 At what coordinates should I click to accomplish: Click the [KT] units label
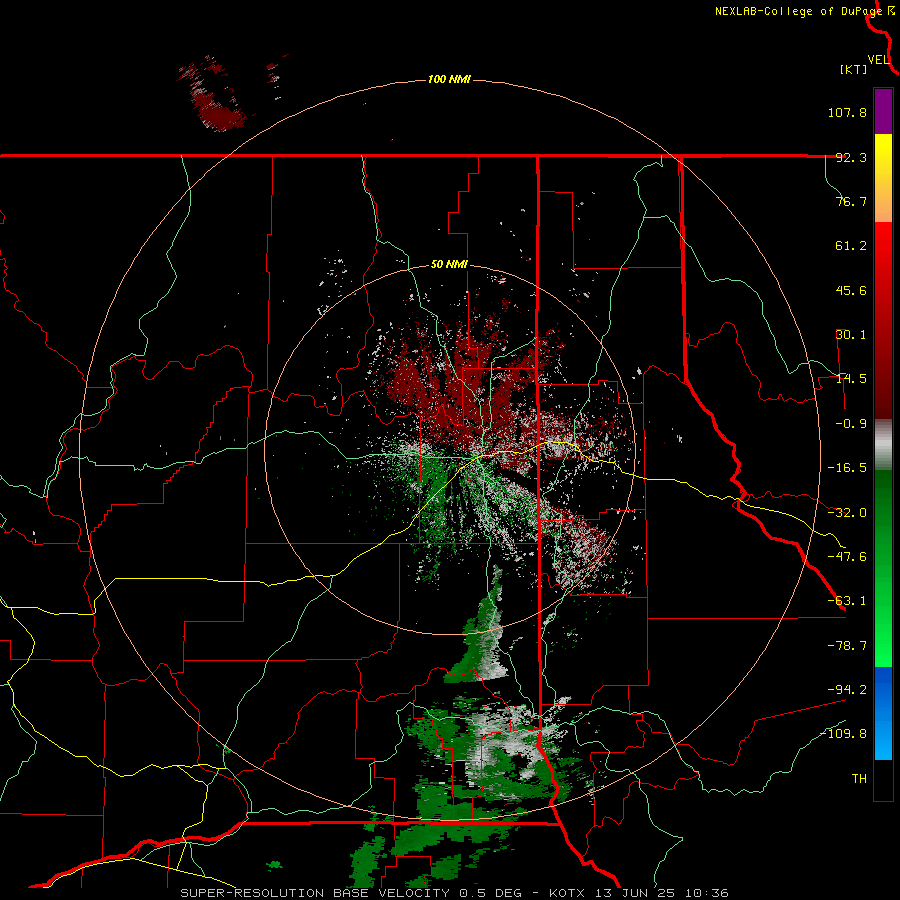853,69
